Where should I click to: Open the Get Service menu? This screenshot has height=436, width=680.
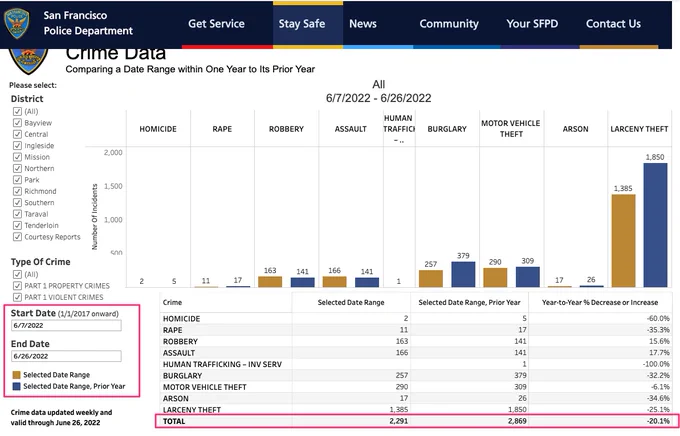(x=216, y=24)
